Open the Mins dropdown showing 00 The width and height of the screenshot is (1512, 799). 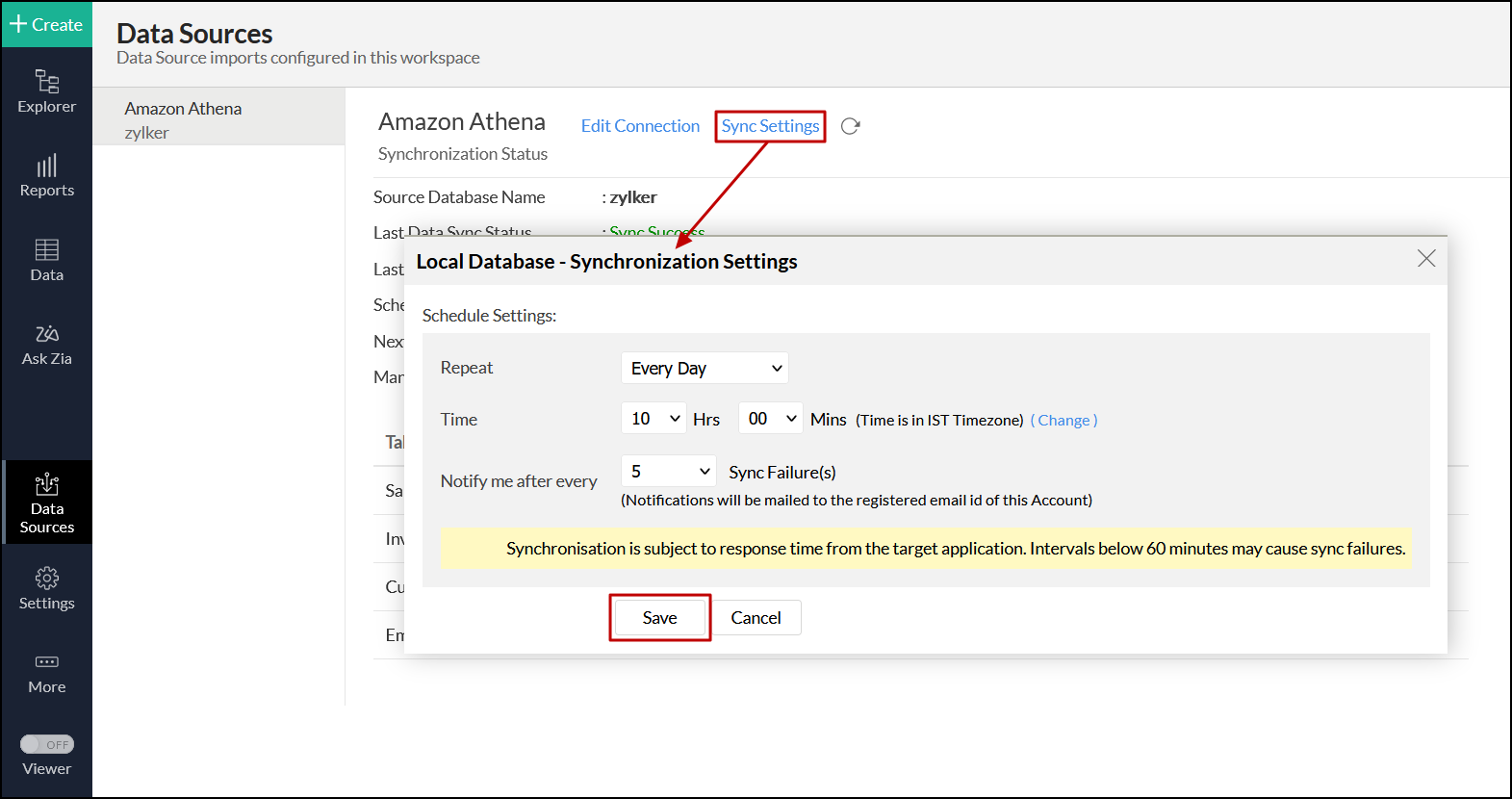[x=770, y=419]
